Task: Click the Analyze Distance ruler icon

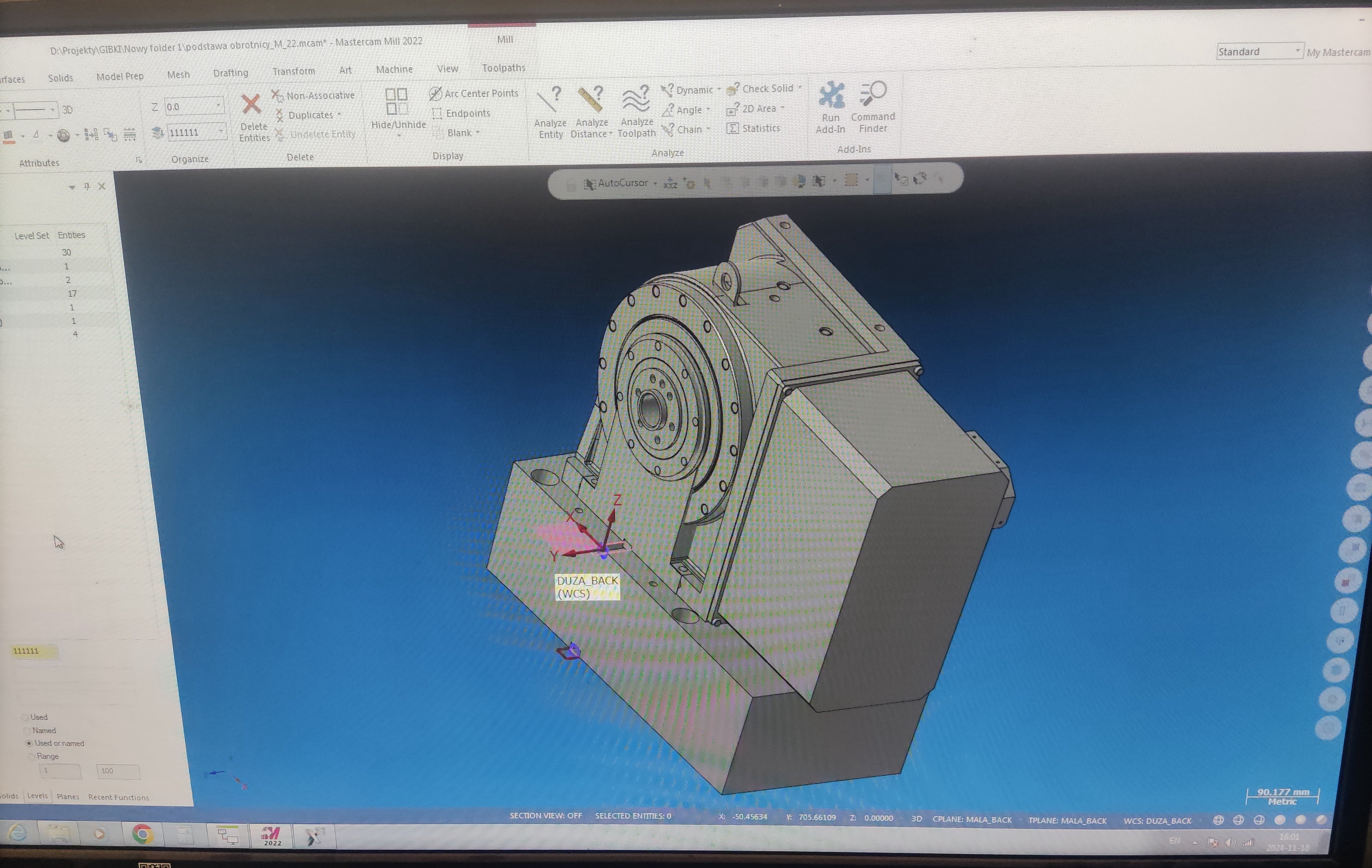Action: tap(591, 100)
